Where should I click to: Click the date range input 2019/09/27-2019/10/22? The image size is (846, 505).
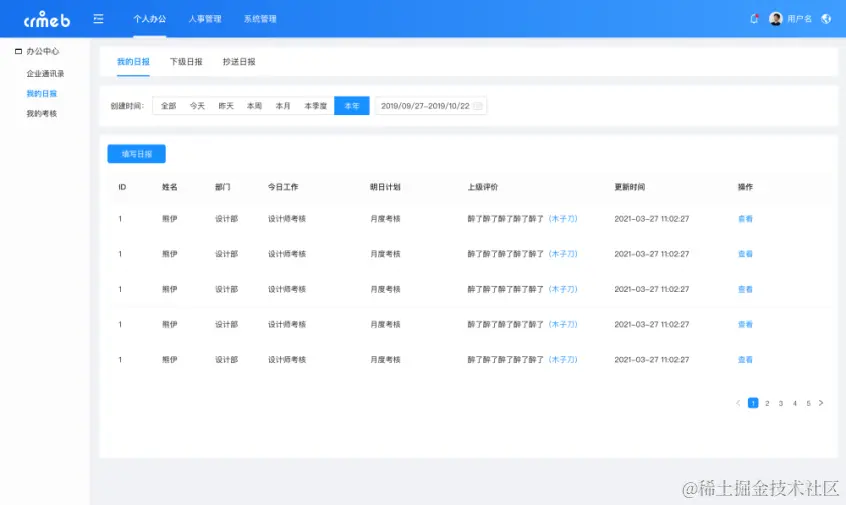[431, 106]
